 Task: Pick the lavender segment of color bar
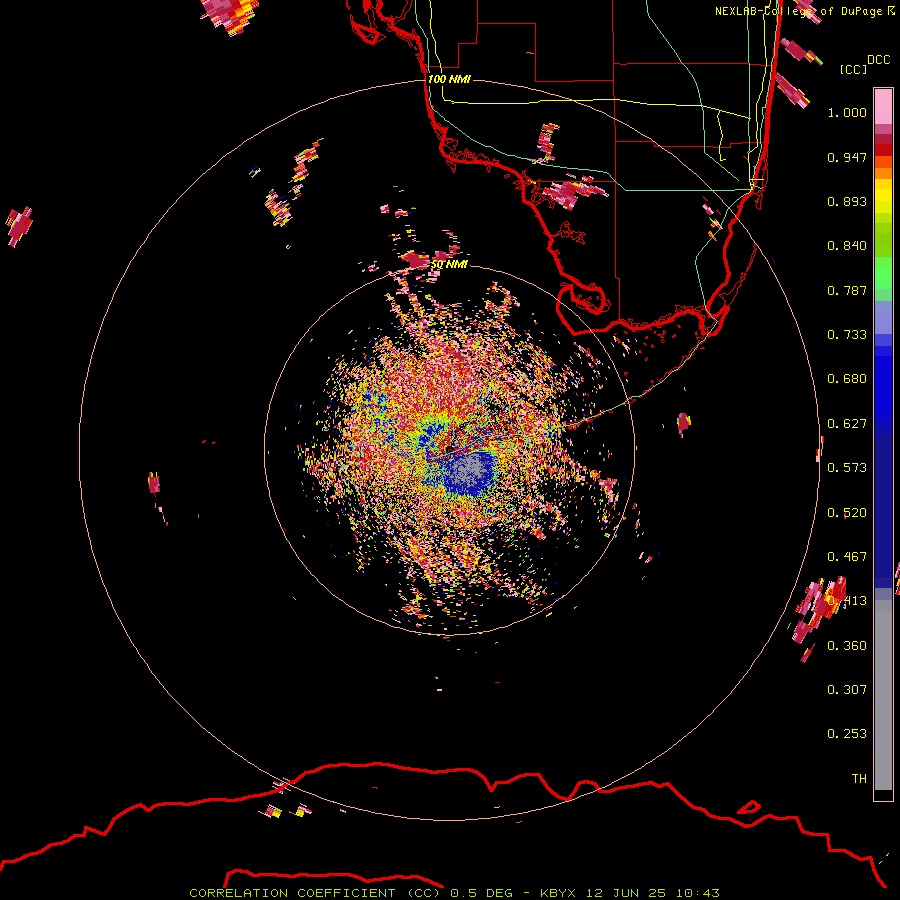883,317
